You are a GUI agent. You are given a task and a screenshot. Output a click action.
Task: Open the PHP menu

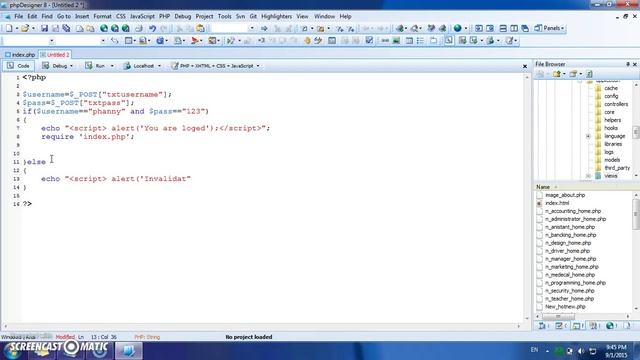pos(164,16)
